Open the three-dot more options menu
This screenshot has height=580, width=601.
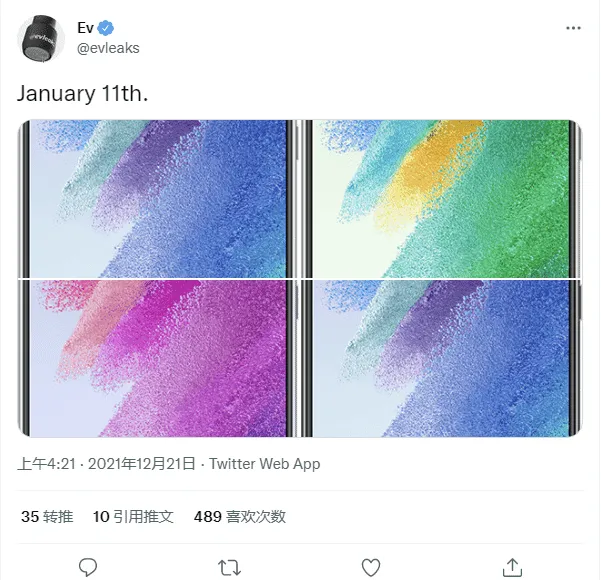(572, 28)
